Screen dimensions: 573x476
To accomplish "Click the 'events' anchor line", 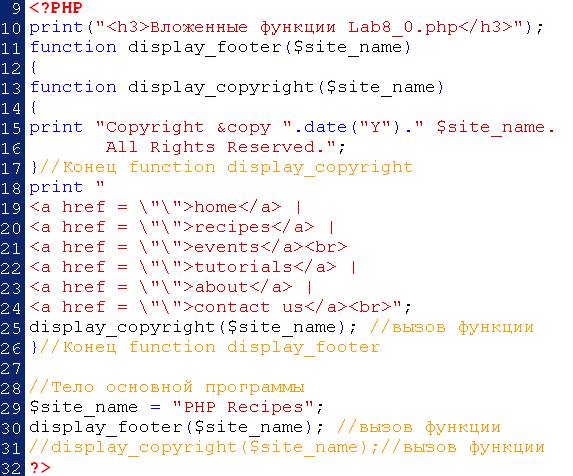I will tap(188, 247).
